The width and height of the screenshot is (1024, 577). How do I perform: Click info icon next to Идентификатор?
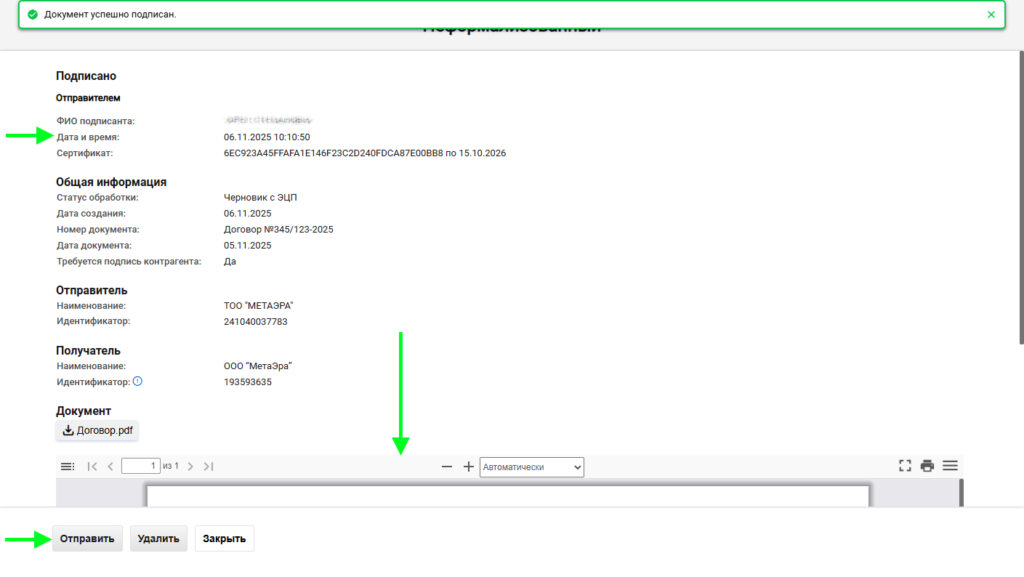[138, 381]
